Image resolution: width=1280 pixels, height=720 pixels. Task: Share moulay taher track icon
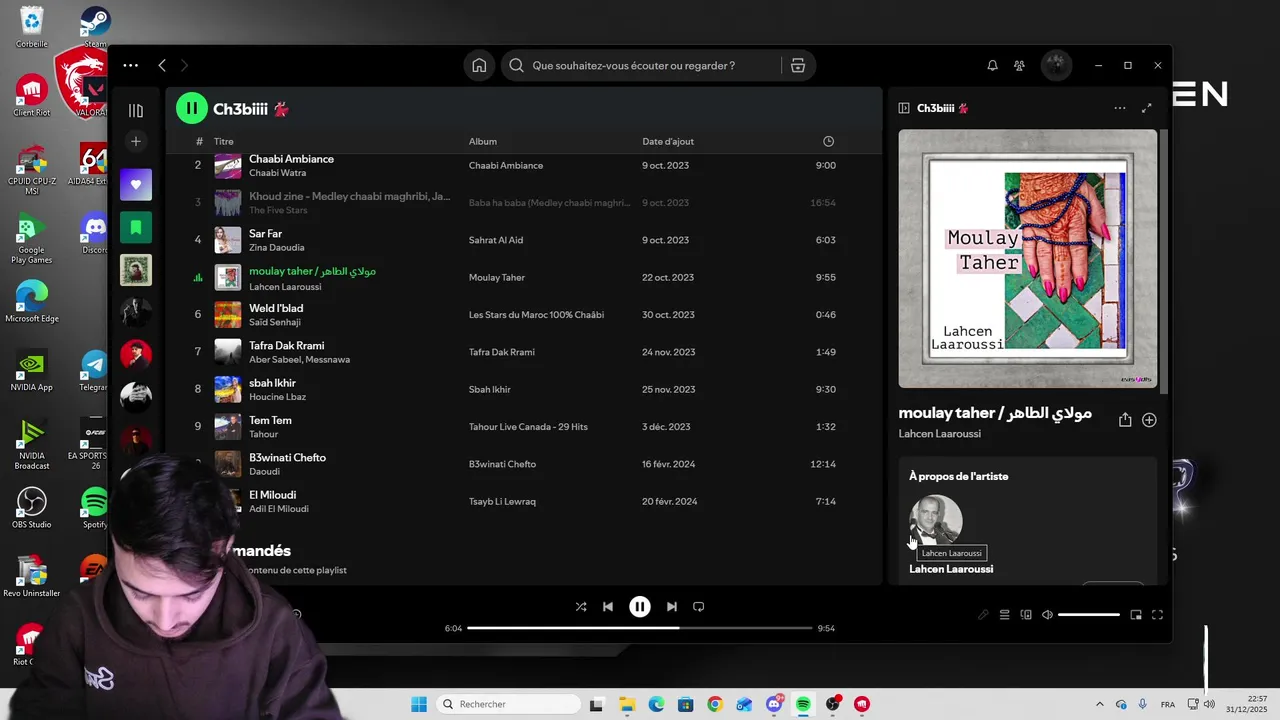[x=1125, y=420]
